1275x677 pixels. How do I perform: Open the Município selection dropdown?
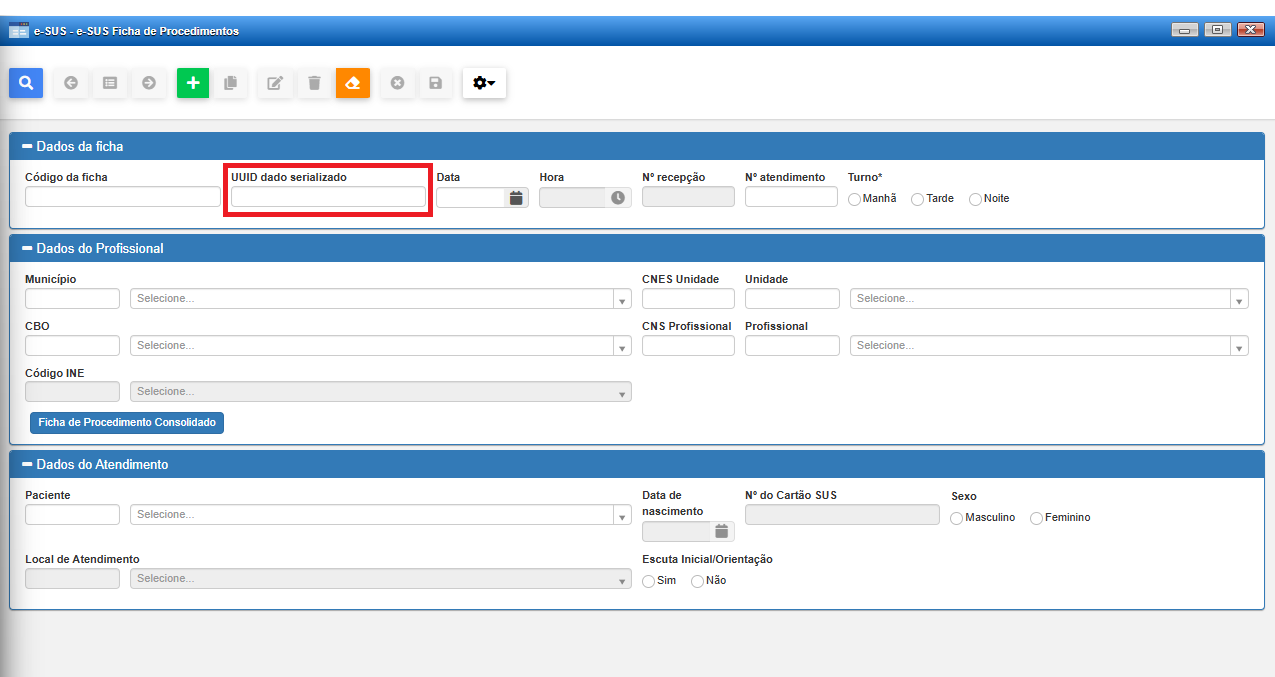pos(622,299)
